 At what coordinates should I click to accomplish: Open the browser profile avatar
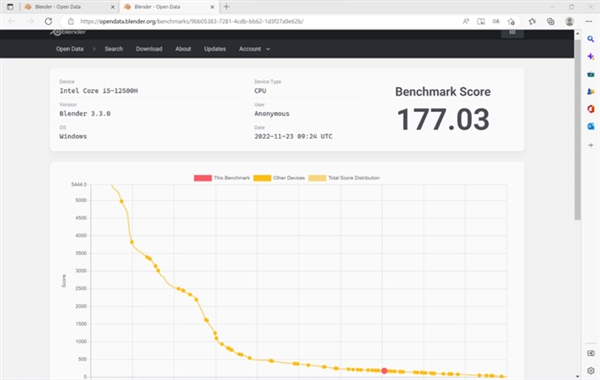(569, 21)
